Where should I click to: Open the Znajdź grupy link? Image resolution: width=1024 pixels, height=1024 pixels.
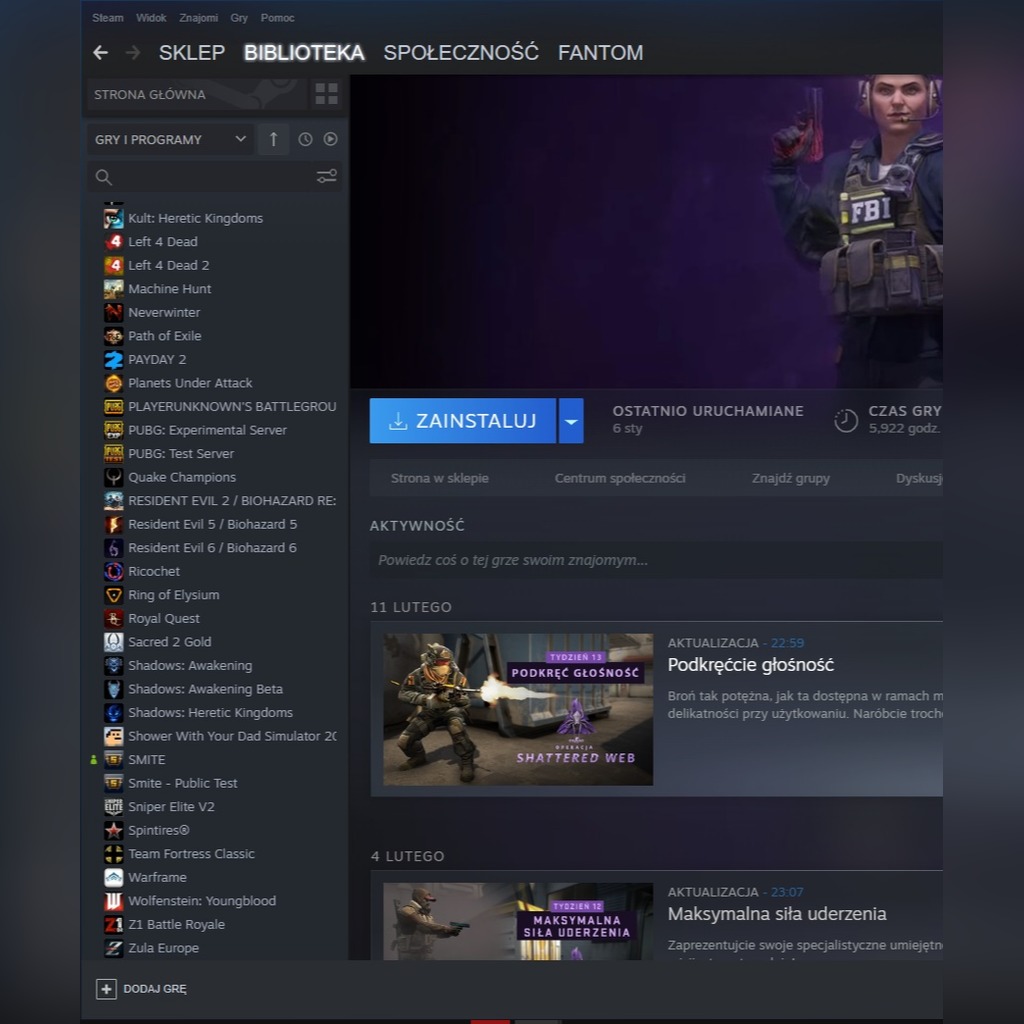click(x=791, y=478)
